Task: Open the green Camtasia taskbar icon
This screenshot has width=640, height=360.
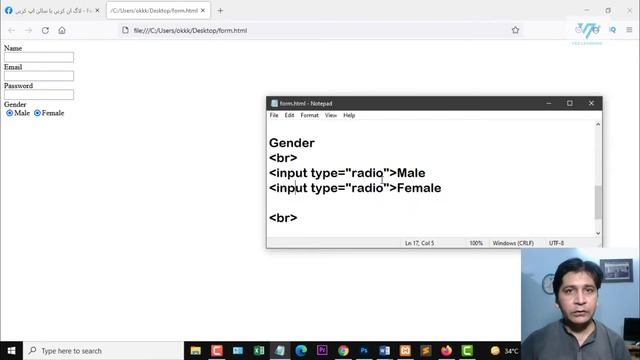Action: click(x=467, y=351)
